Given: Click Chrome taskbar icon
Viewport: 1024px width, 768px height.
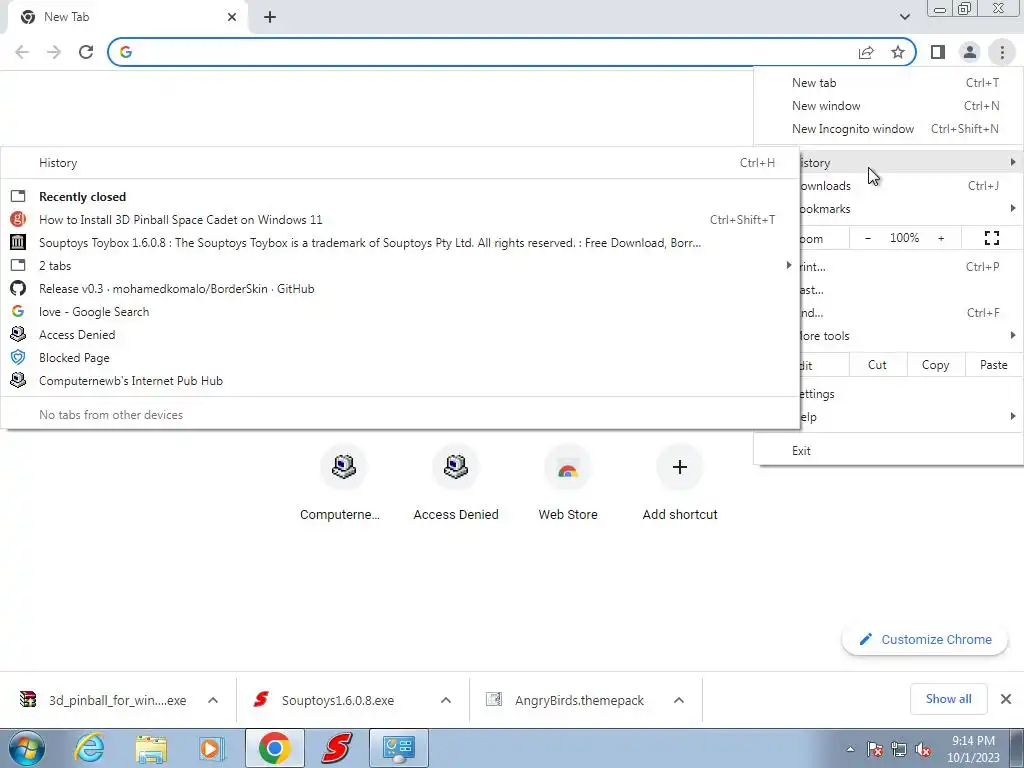Looking at the screenshot, I should (274, 748).
